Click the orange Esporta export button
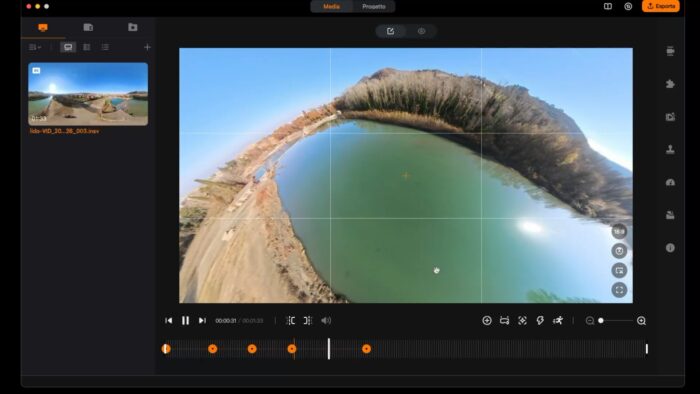The height and width of the screenshot is (394, 700). [x=660, y=6]
